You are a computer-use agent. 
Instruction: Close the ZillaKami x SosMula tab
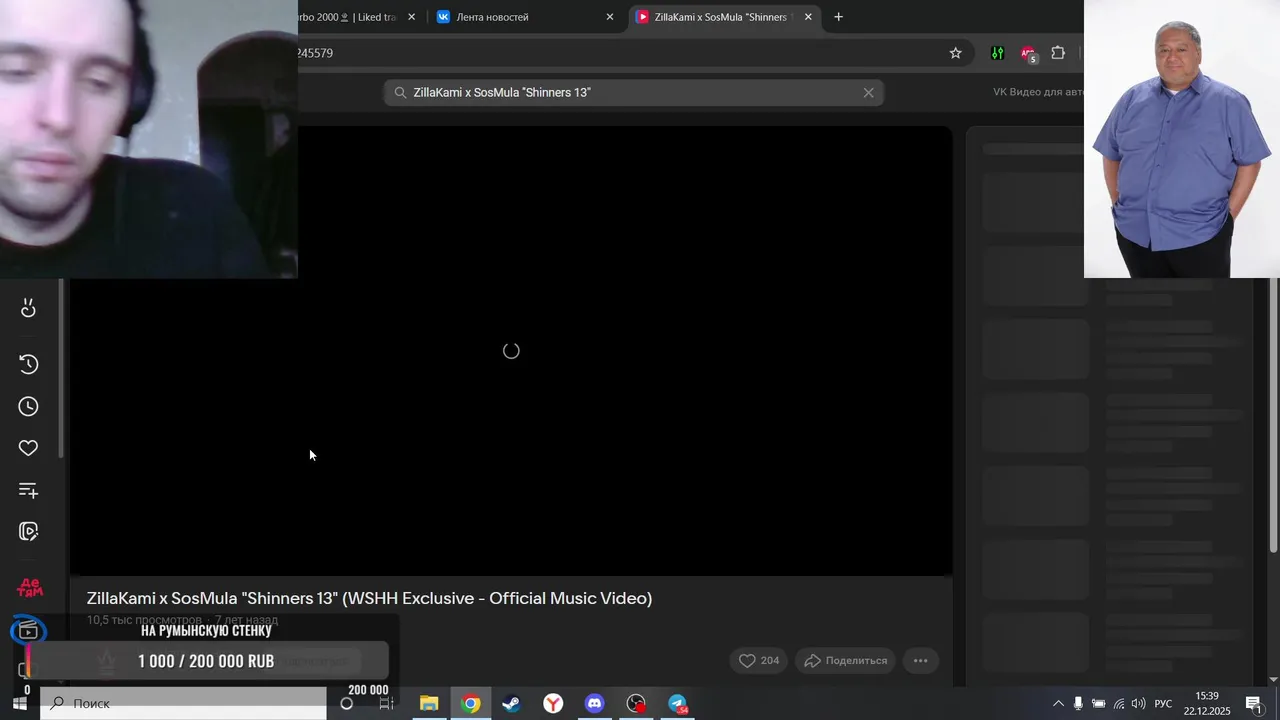808,17
